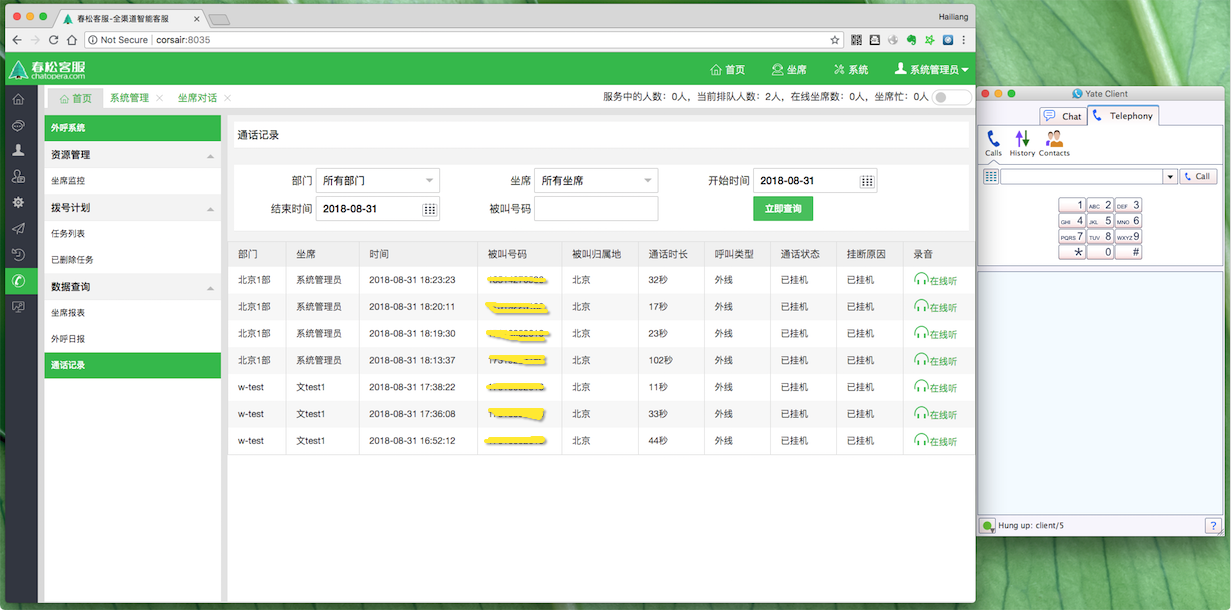Click green star extension icon in Chrome
Screen dimensions: 1231x610
[x=929, y=40]
